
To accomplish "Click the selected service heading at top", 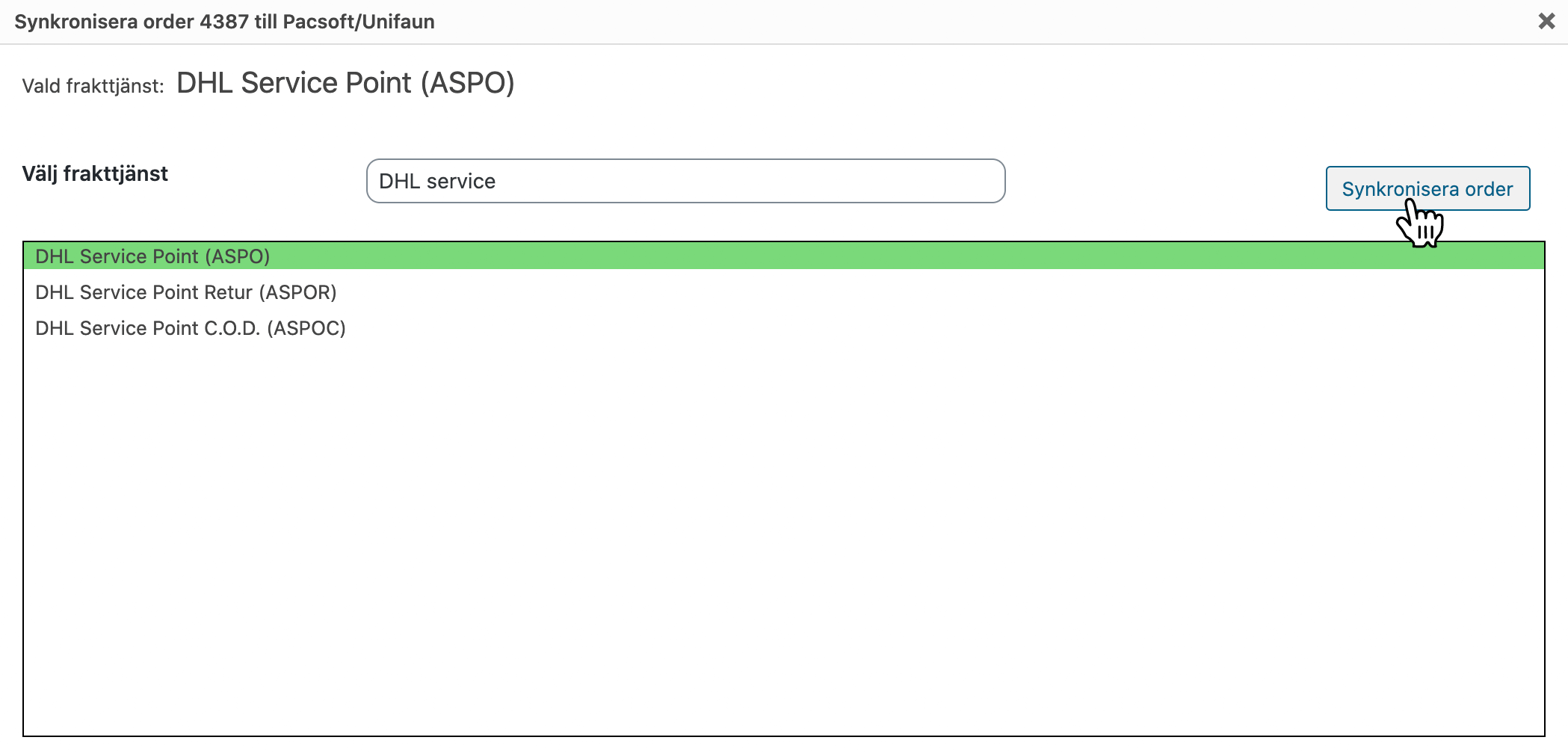I will point(345,83).
